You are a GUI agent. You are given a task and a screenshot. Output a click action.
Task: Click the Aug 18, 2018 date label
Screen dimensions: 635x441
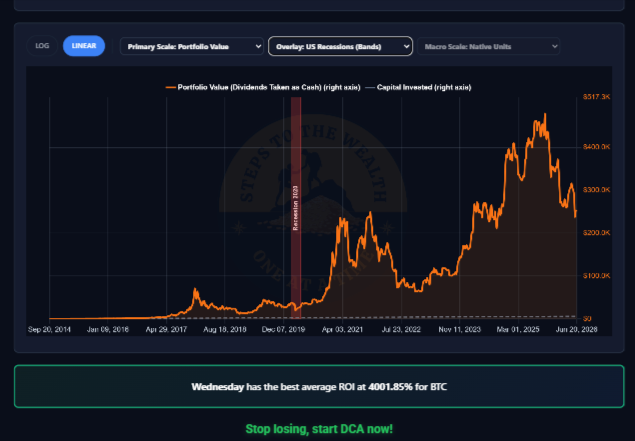coord(225,330)
